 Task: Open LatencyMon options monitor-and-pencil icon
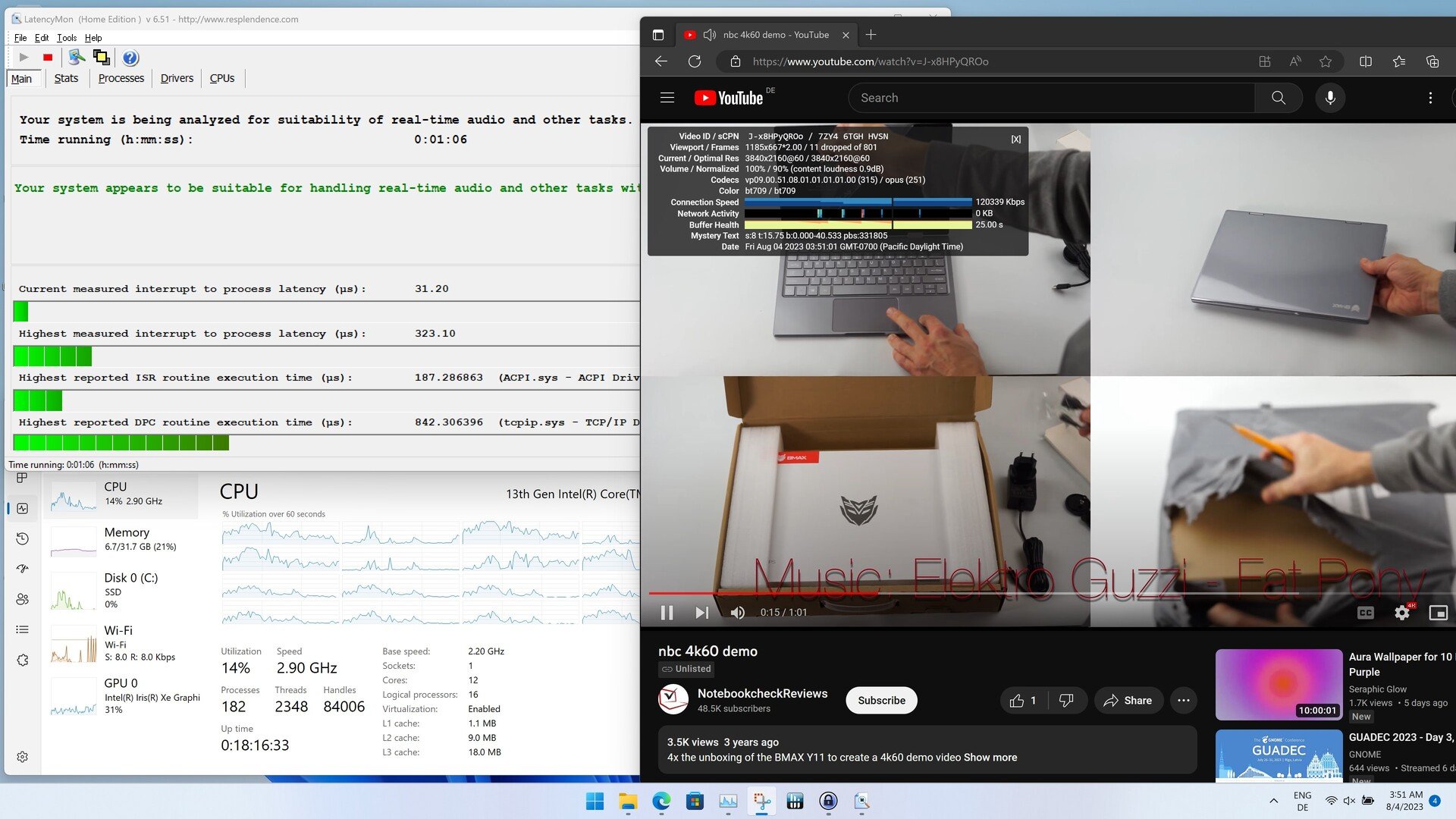point(77,58)
